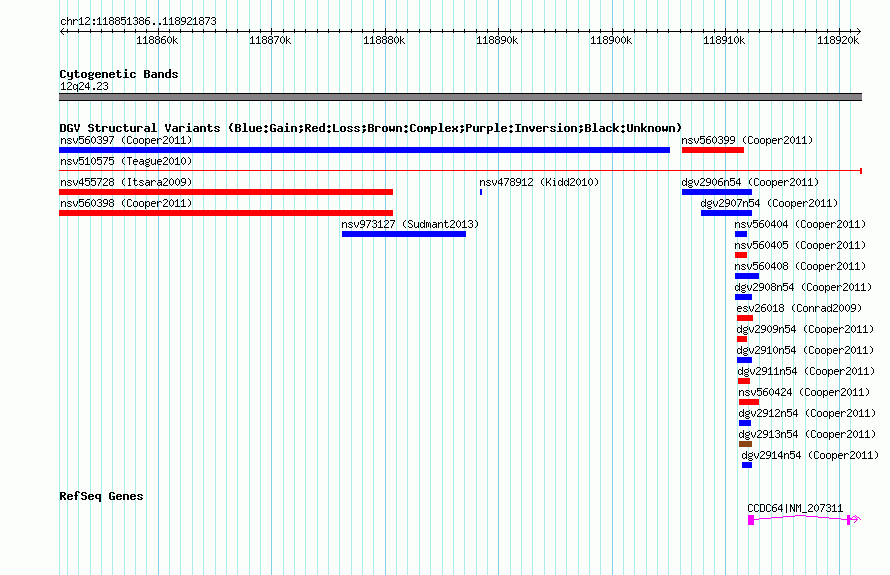Open the dgv2911n54 (Cooper2011) label
Viewport: 890px width, 575px height.
(806, 371)
